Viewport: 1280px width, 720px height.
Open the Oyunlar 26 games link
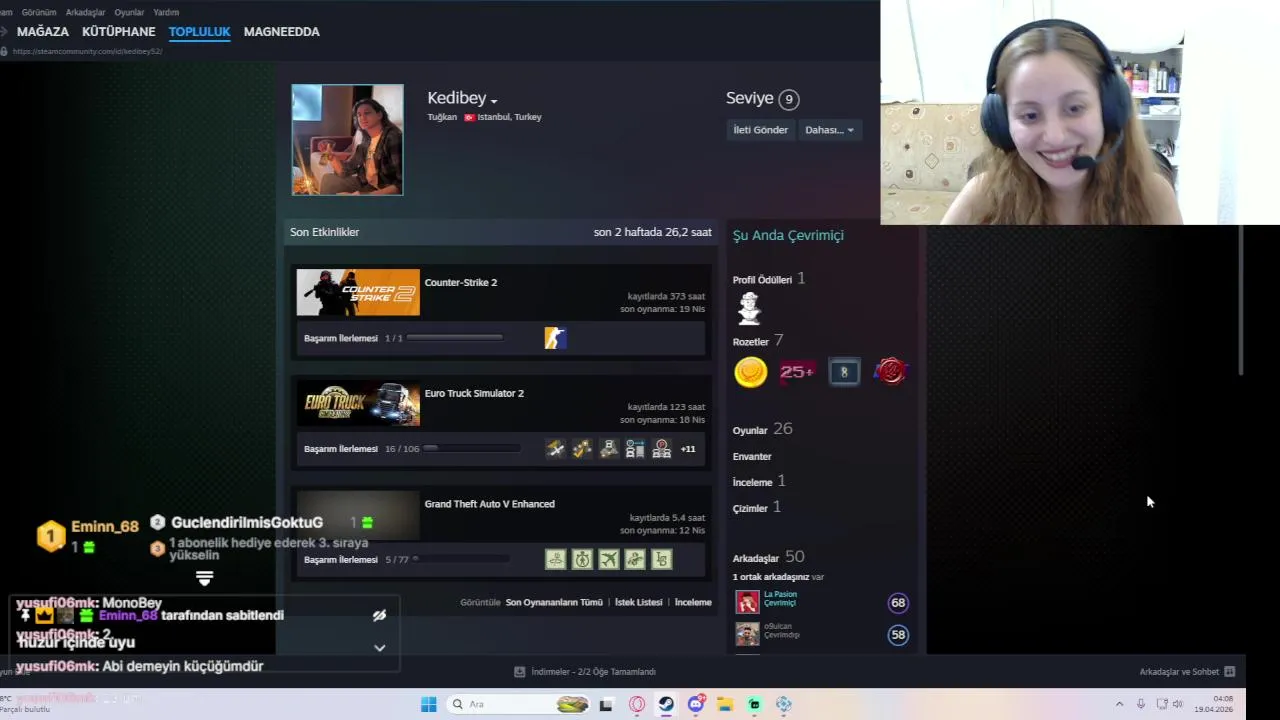click(x=762, y=429)
